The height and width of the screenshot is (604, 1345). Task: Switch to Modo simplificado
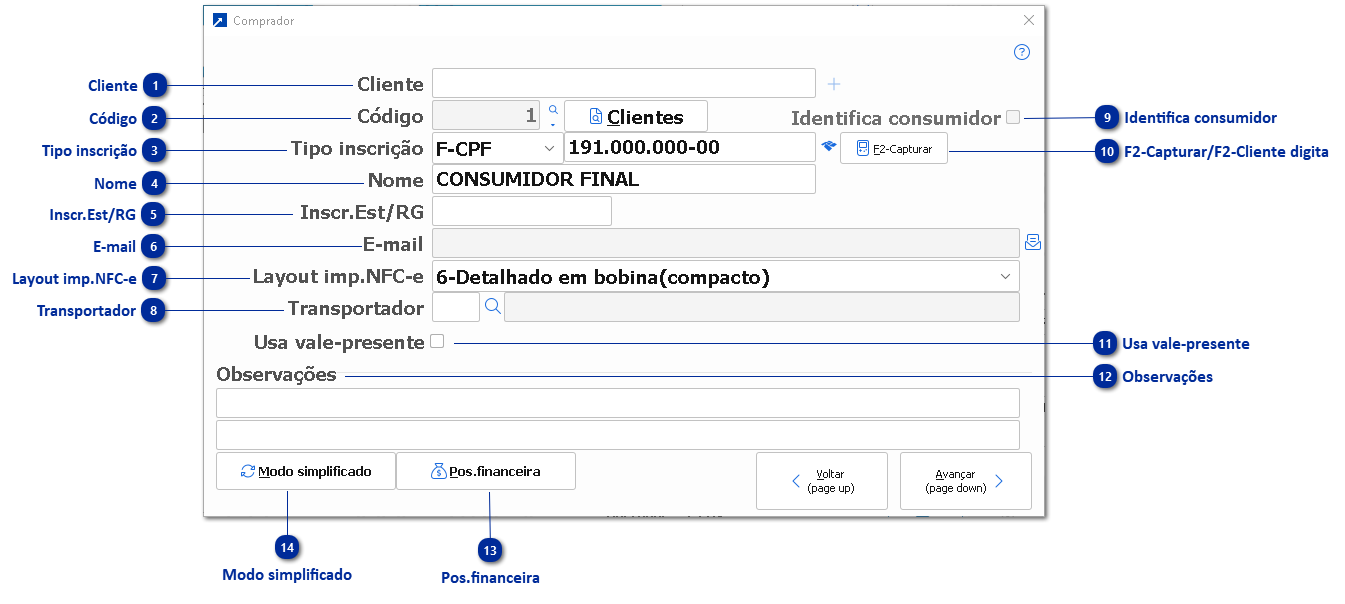[x=306, y=471]
